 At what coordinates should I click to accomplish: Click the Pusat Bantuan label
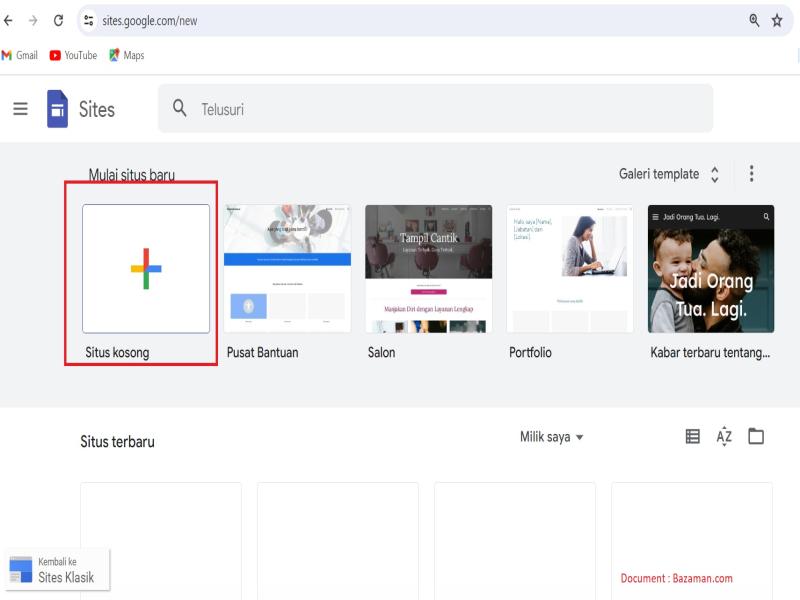coord(262,353)
